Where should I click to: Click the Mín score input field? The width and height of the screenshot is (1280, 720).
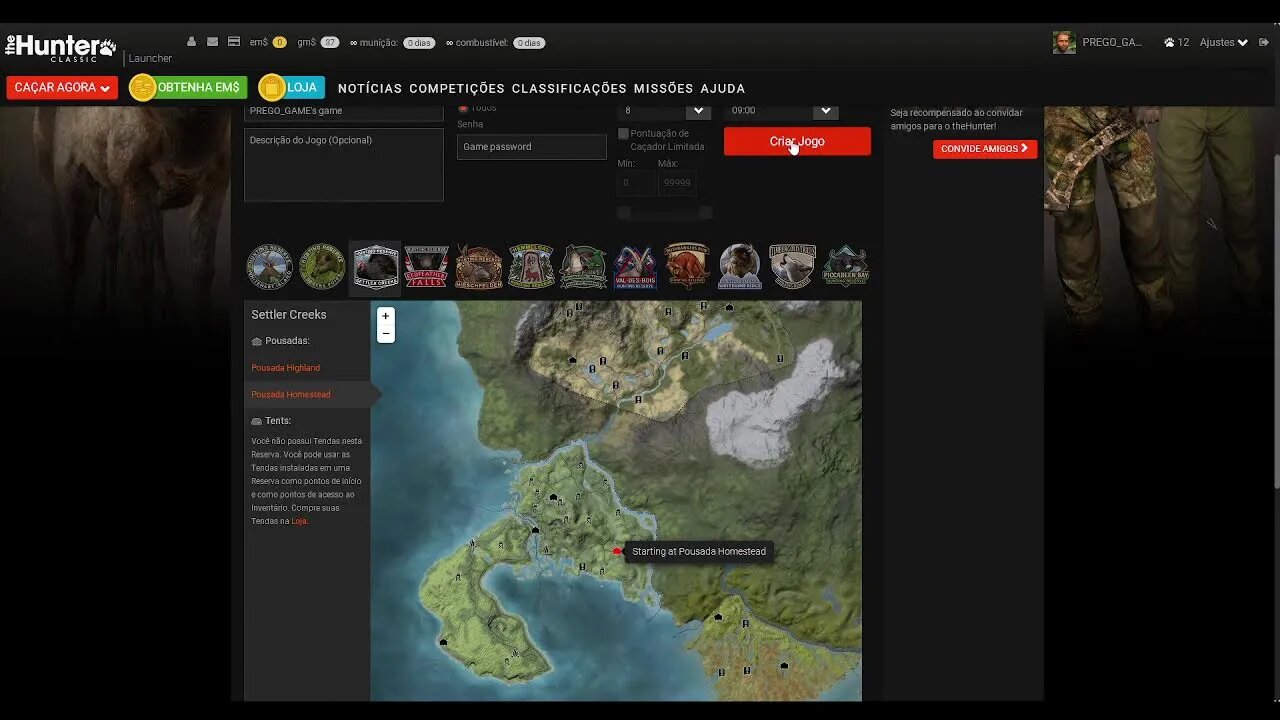636,183
